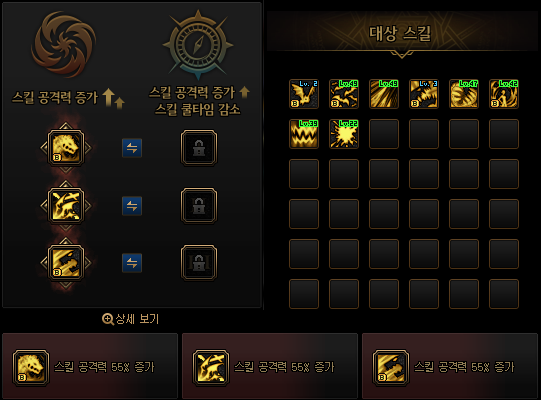Choose the Lv.22 explosion burst skill icon
The height and width of the screenshot is (400, 541).
[x=344, y=134]
